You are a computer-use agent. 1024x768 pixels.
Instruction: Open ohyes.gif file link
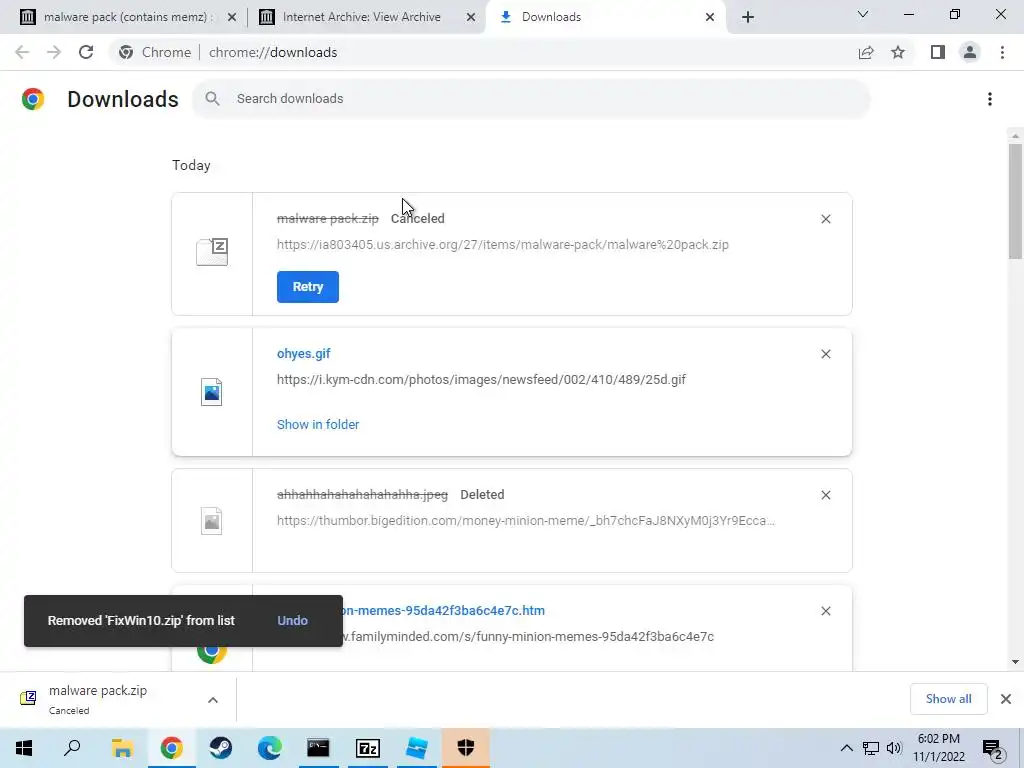coord(304,353)
